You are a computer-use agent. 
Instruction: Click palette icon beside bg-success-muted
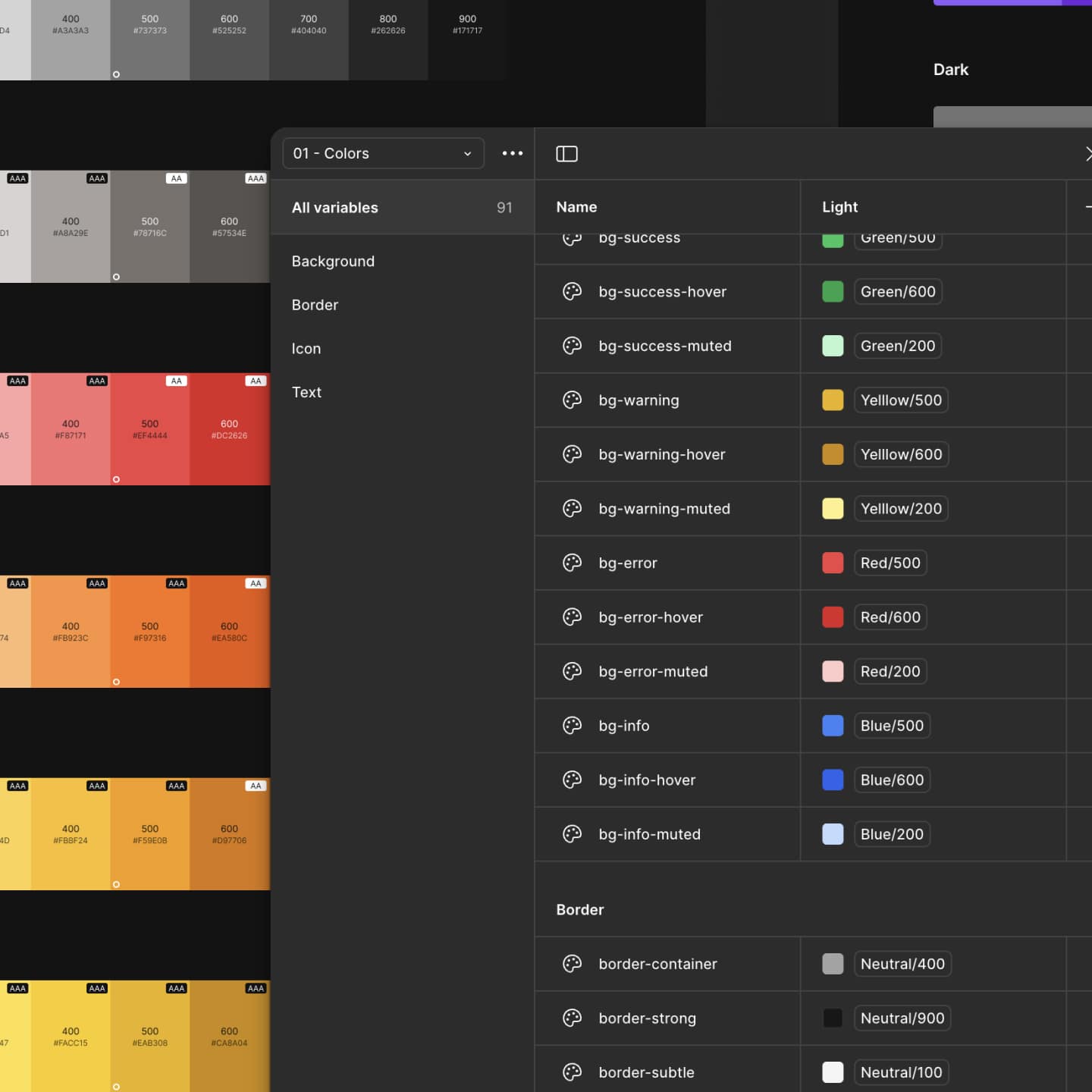tap(572, 346)
